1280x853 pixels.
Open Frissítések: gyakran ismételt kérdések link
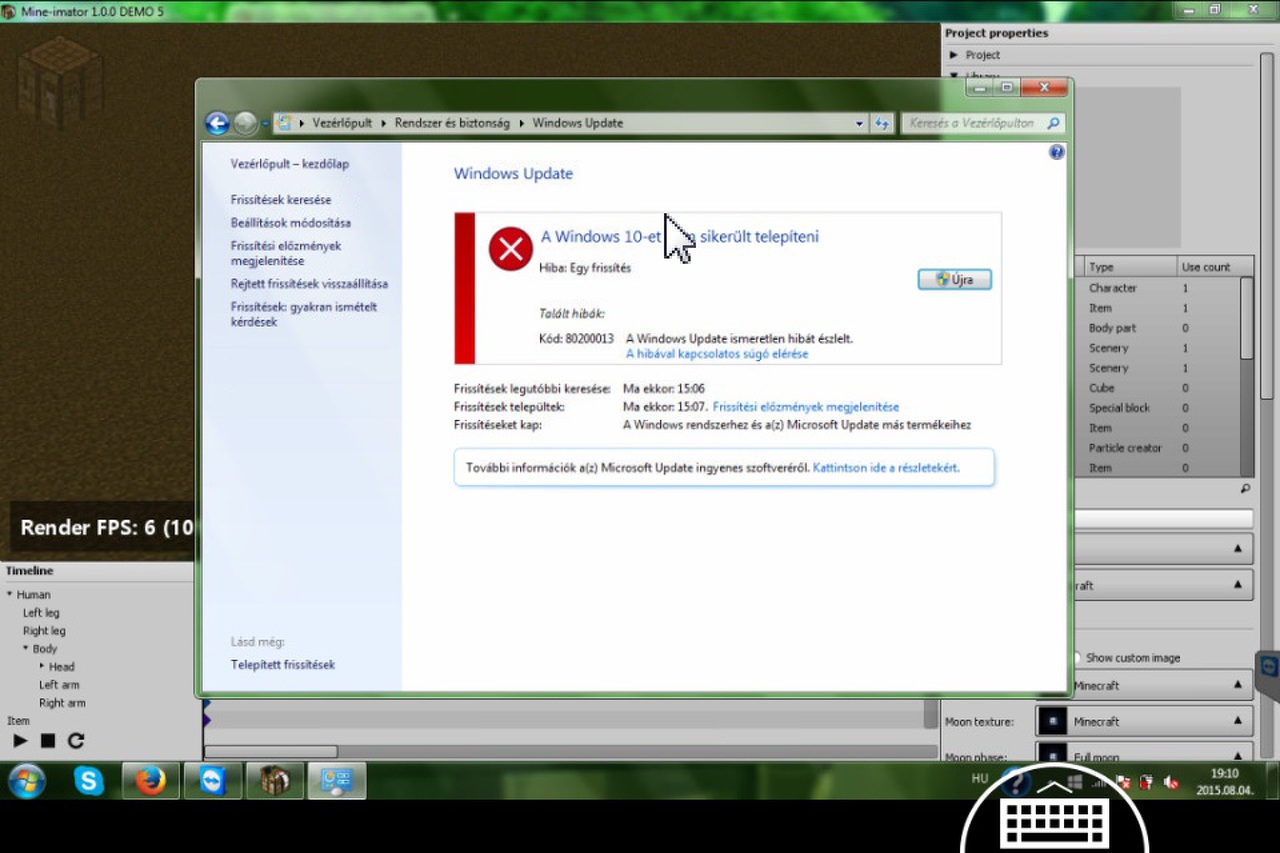click(x=304, y=314)
